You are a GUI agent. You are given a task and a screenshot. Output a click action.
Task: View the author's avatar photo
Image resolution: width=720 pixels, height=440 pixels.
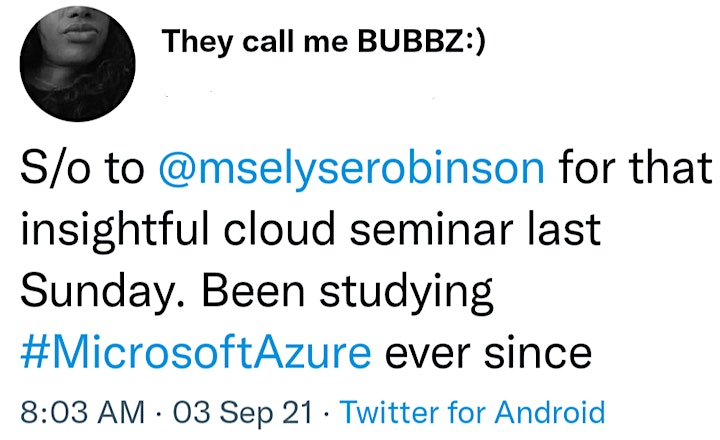(x=77, y=63)
